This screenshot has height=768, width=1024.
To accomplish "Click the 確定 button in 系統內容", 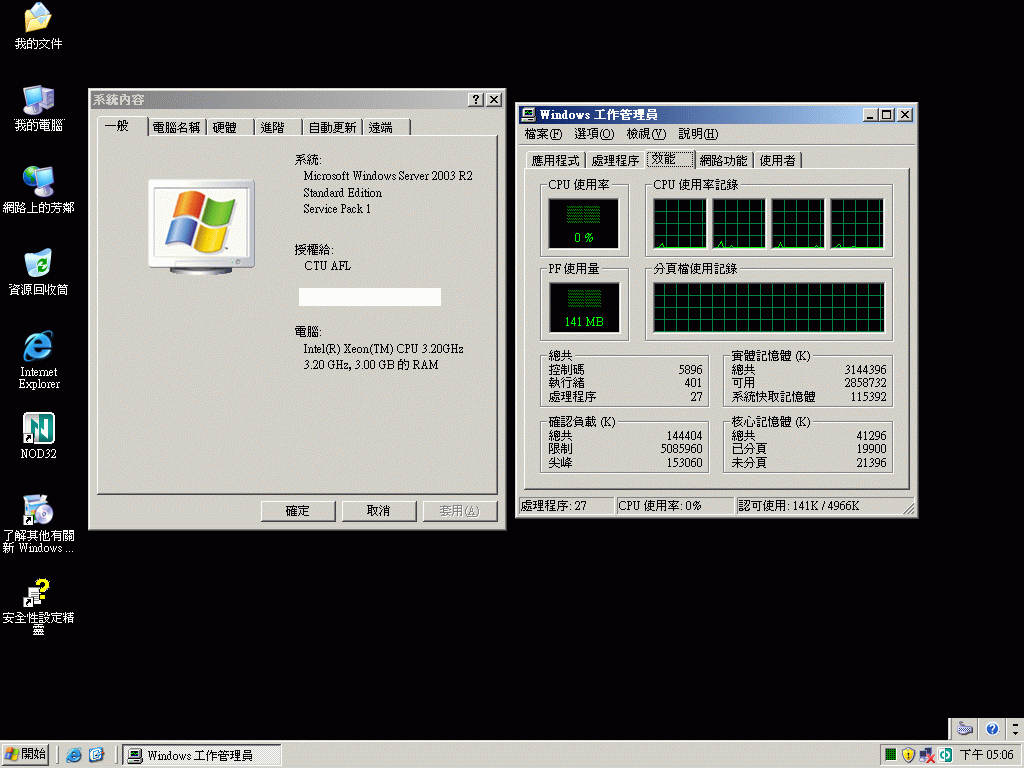I will pyautogui.click(x=298, y=511).
